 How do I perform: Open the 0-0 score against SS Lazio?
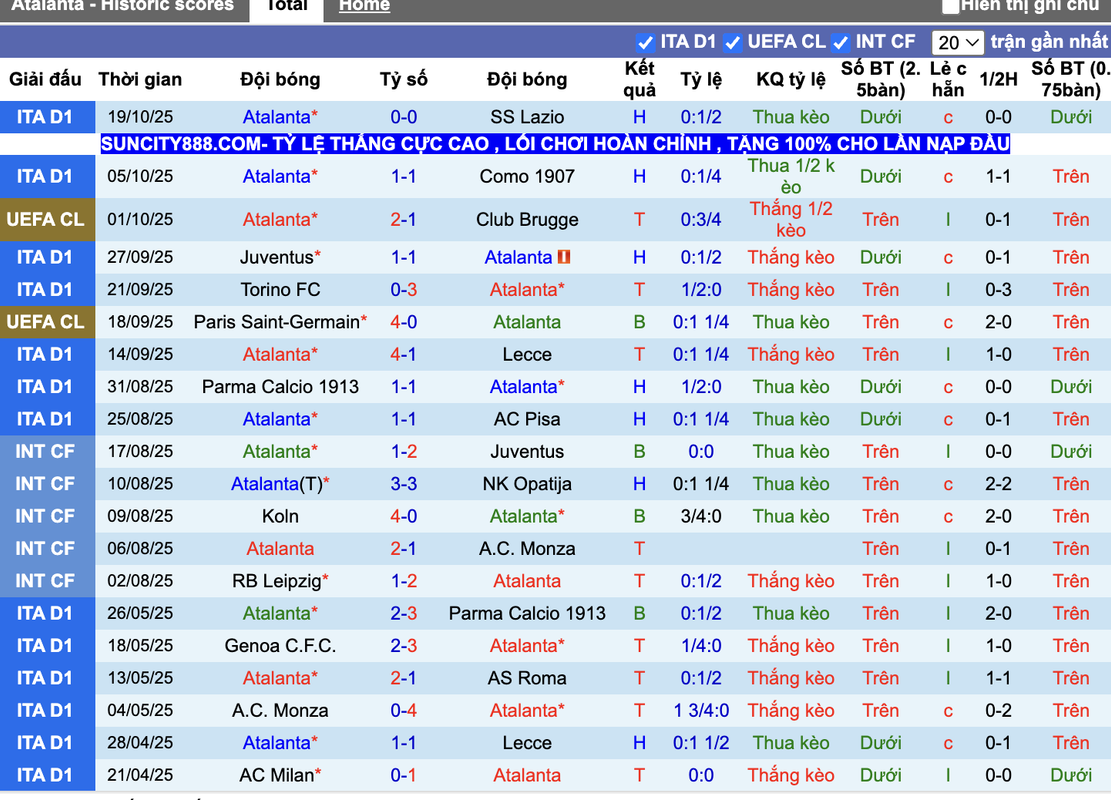(x=403, y=117)
